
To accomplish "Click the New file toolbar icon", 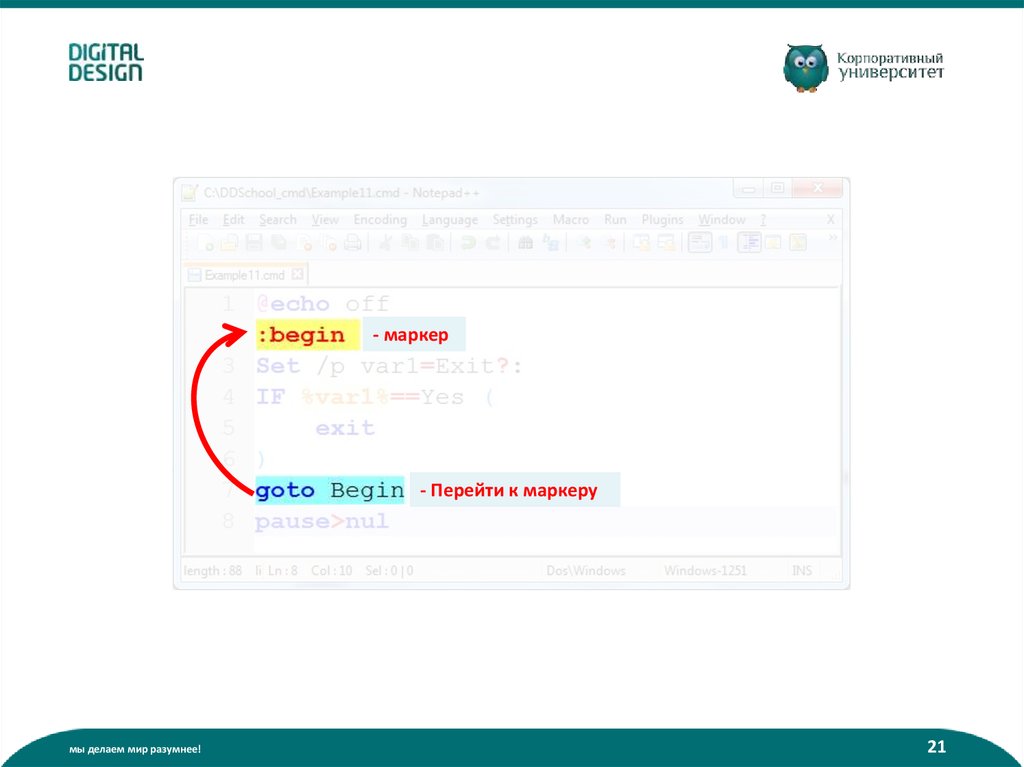I will coord(205,243).
